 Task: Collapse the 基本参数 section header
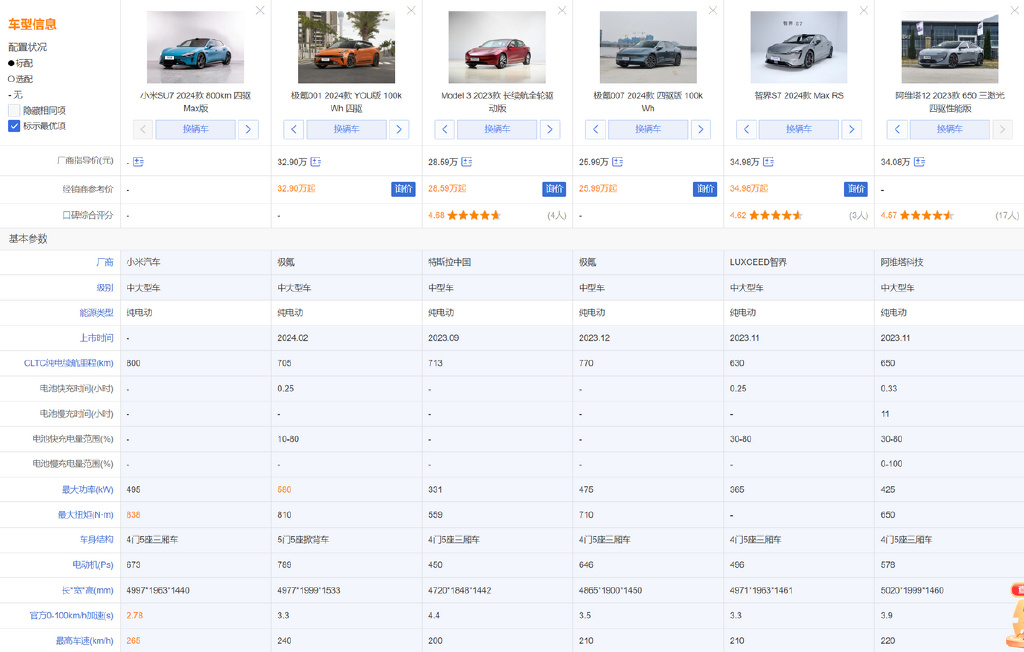point(27,240)
